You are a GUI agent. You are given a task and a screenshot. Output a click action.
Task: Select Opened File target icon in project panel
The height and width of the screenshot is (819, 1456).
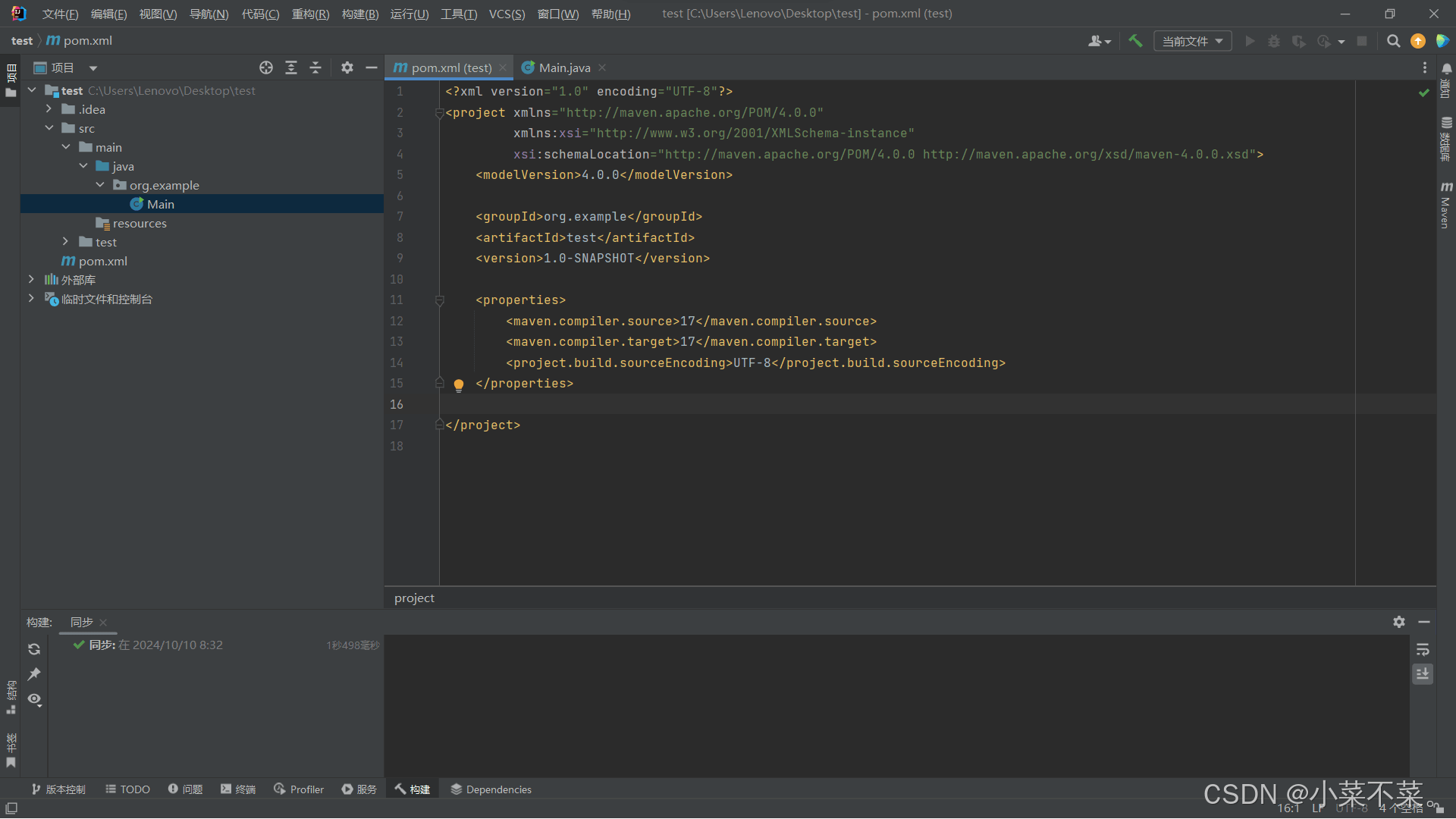click(266, 67)
